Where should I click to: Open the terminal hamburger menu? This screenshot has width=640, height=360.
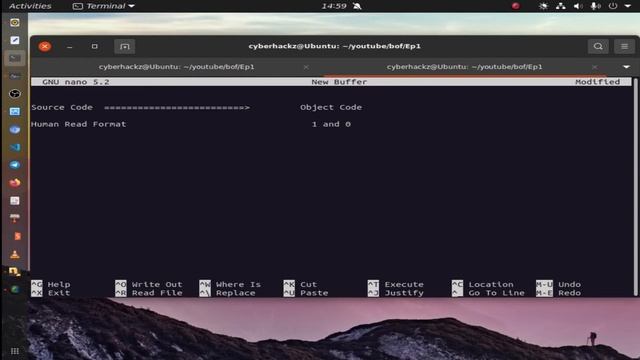pyautogui.click(x=624, y=47)
